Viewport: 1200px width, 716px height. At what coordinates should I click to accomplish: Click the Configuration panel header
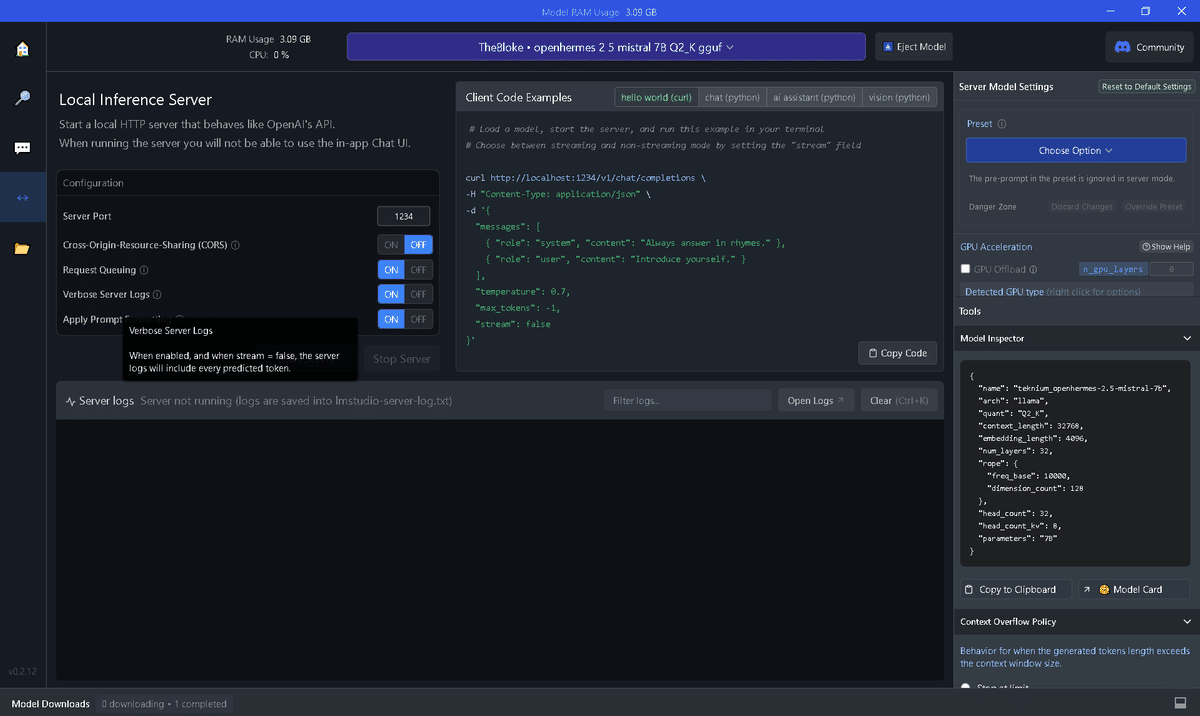click(248, 183)
